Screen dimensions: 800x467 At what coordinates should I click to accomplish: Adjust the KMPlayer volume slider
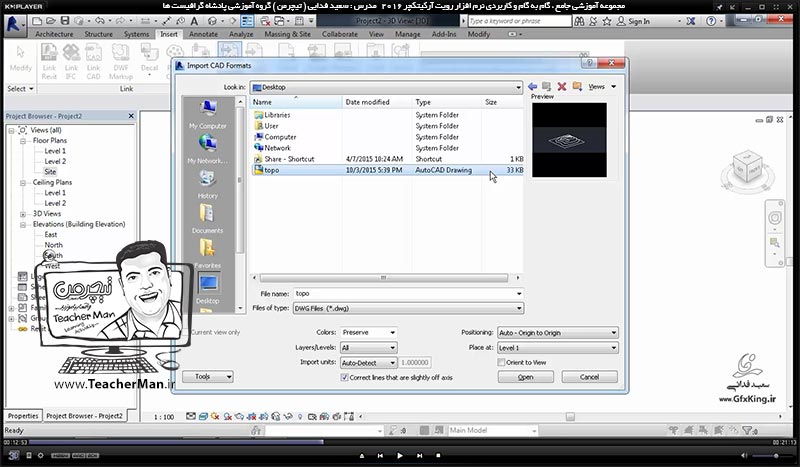pos(771,456)
